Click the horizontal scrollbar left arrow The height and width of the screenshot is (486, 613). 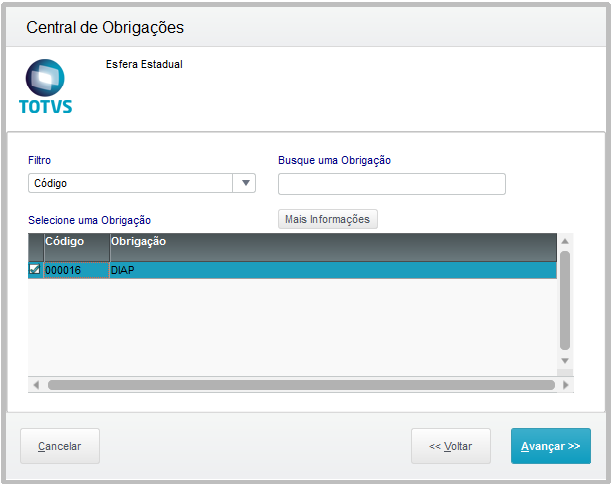click(36, 384)
